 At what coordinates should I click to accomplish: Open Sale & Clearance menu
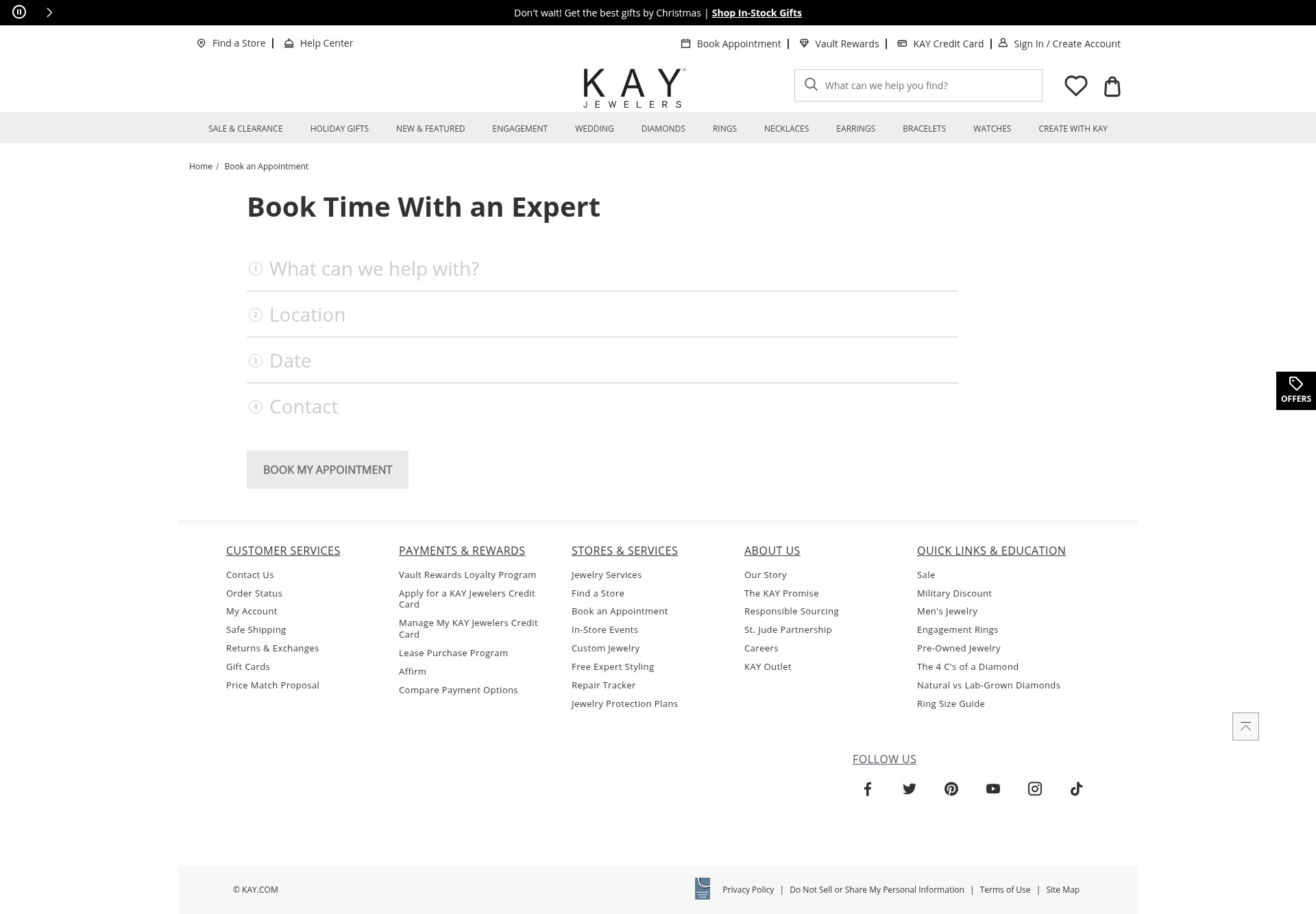pos(245,128)
